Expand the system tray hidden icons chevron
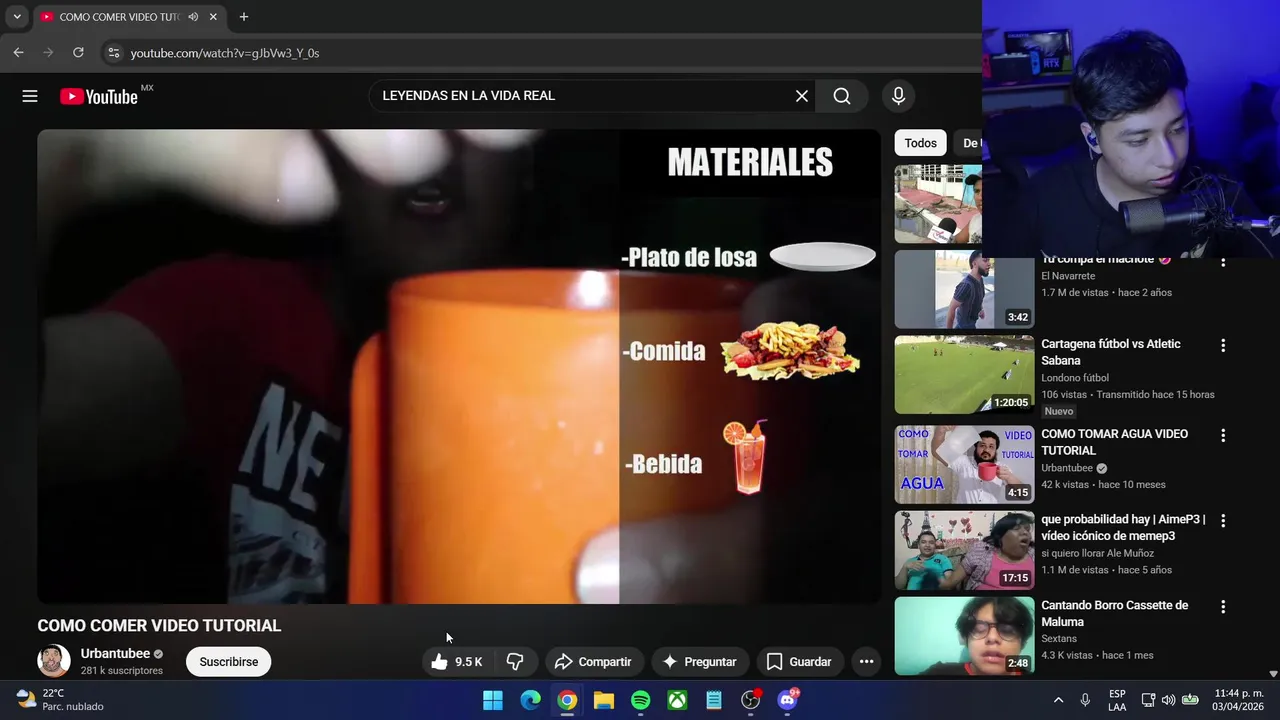Image resolution: width=1280 pixels, height=720 pixels. 1058,700
